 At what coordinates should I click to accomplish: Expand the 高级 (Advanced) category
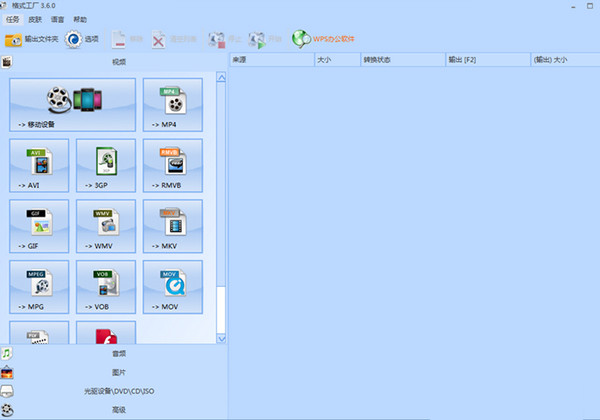click(x=118, y=409)
